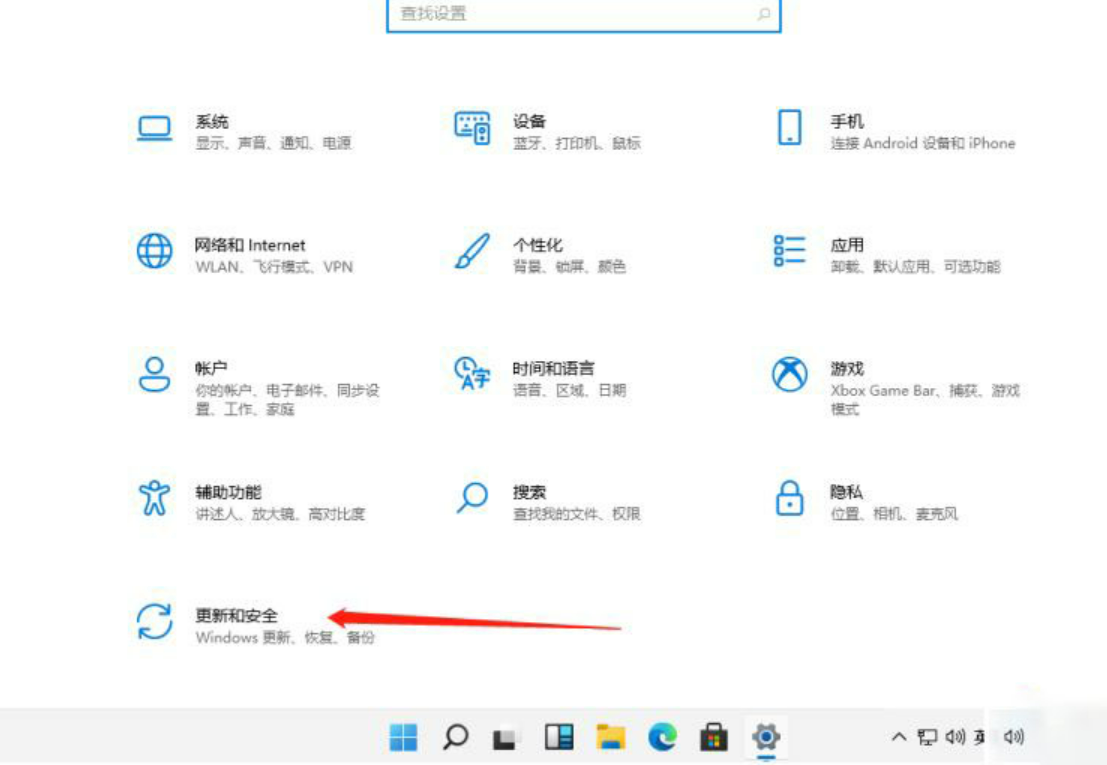This screenshot has height=765, width=1107.
Task: Click the 时间和语言 category title
Action: (553, 369)
